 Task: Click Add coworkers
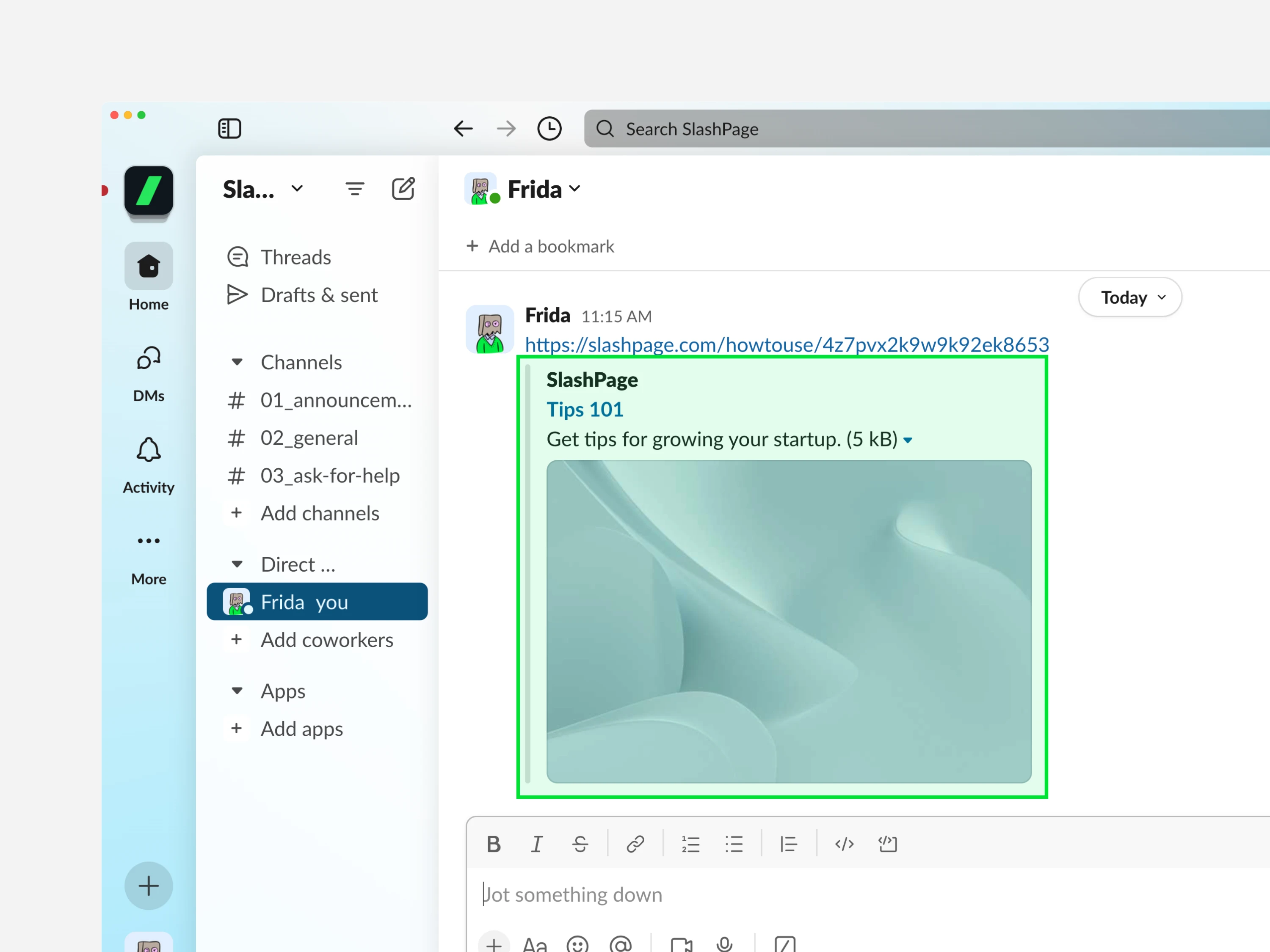point(317,640)
